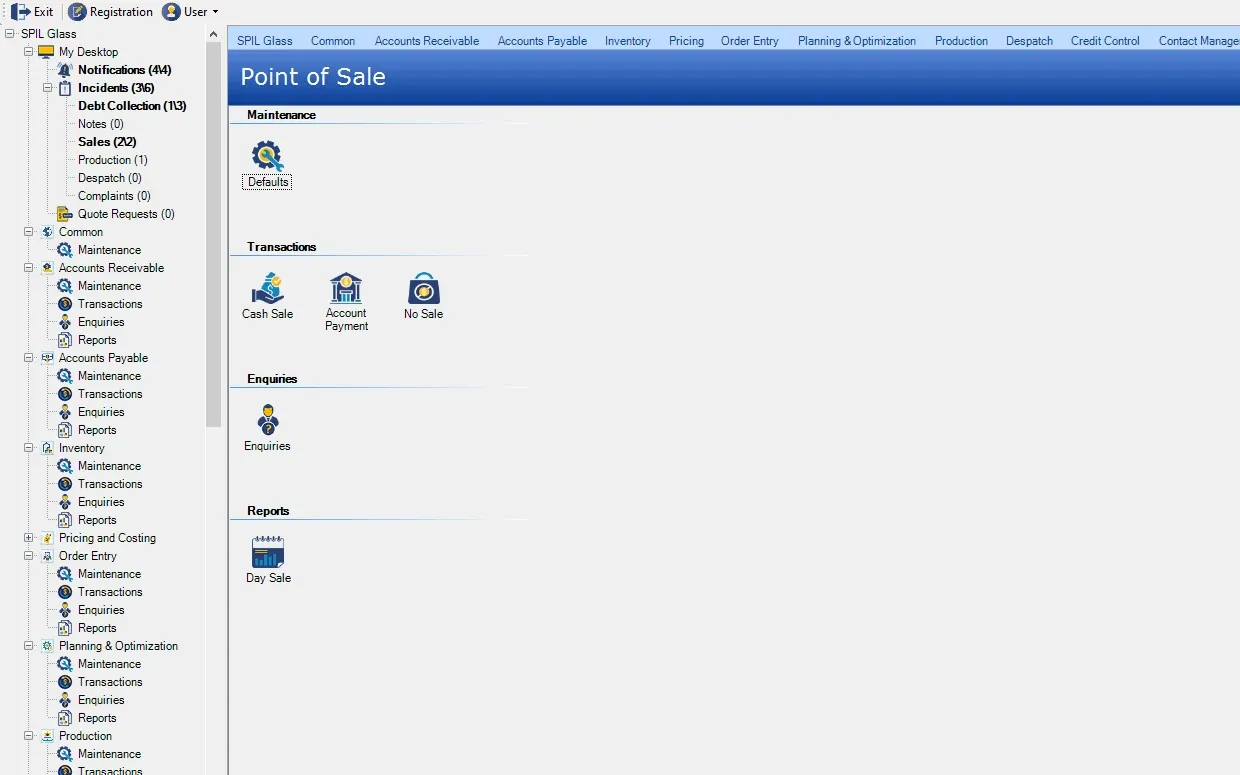The image size is (1240, 775).
Task: Click Enquiries icon under Accounts Receivable
Action: point(65,322)
